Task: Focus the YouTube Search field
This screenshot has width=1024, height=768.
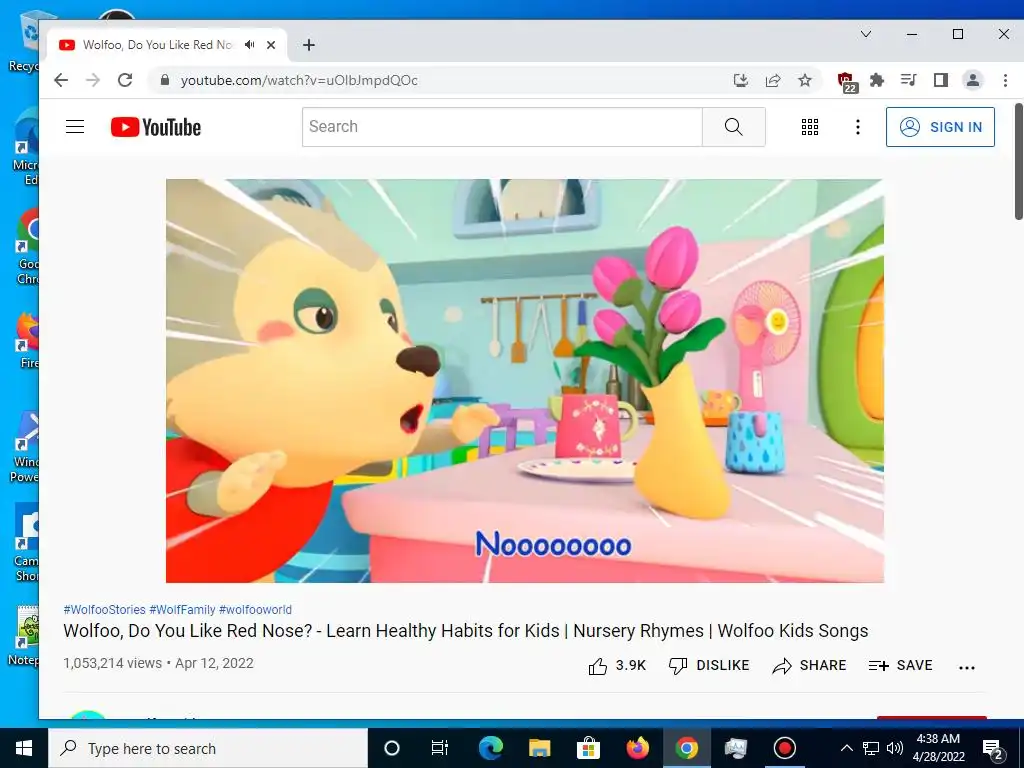Action: click(502, 127)
